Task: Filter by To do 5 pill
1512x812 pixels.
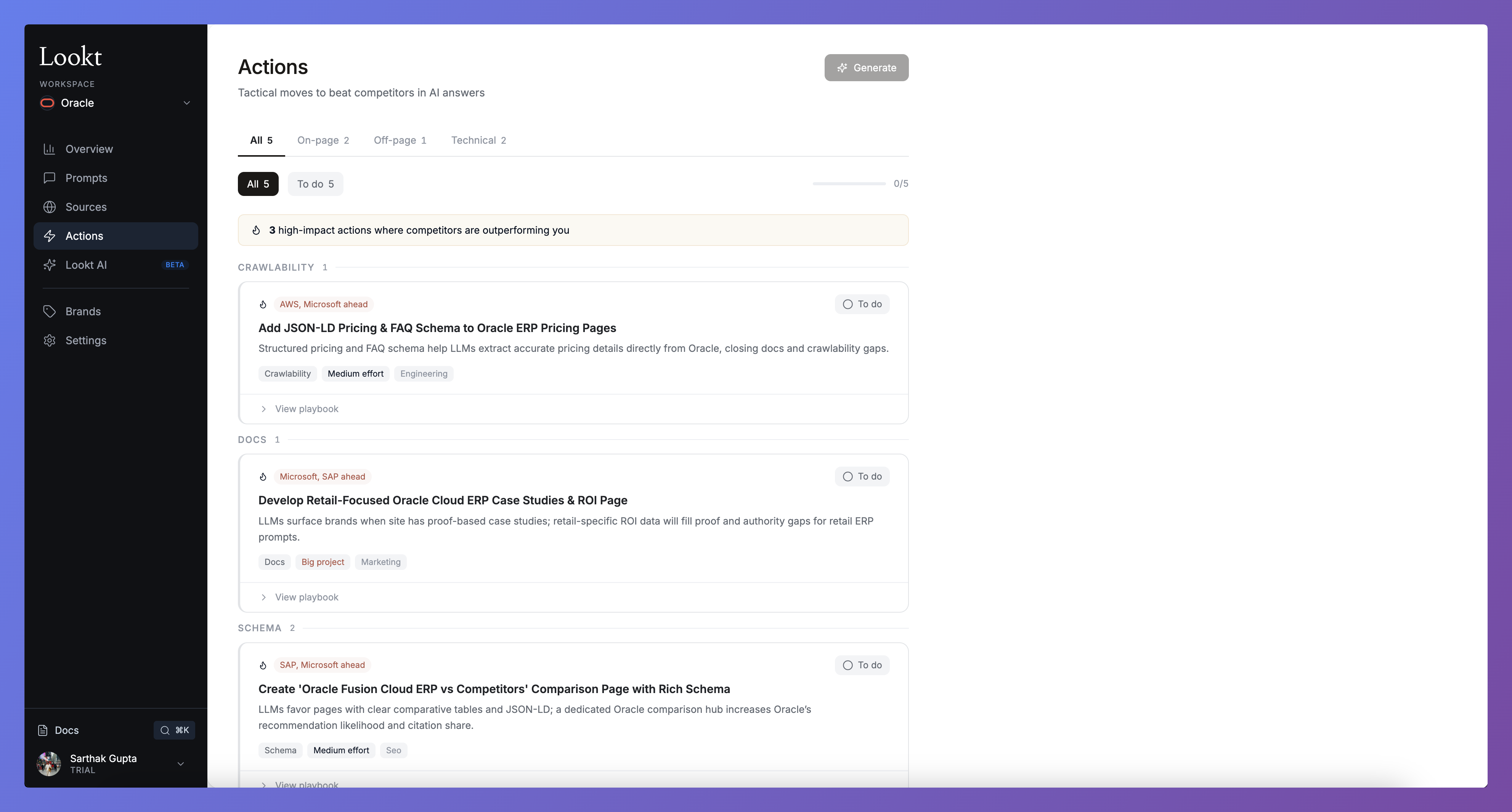Action: (x=315, y=185)
